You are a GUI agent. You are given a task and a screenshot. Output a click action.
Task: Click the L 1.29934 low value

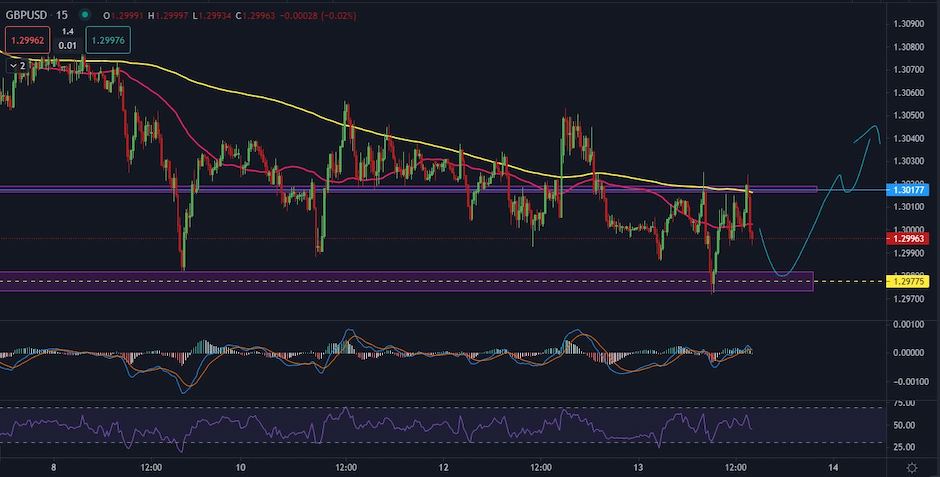214,16
